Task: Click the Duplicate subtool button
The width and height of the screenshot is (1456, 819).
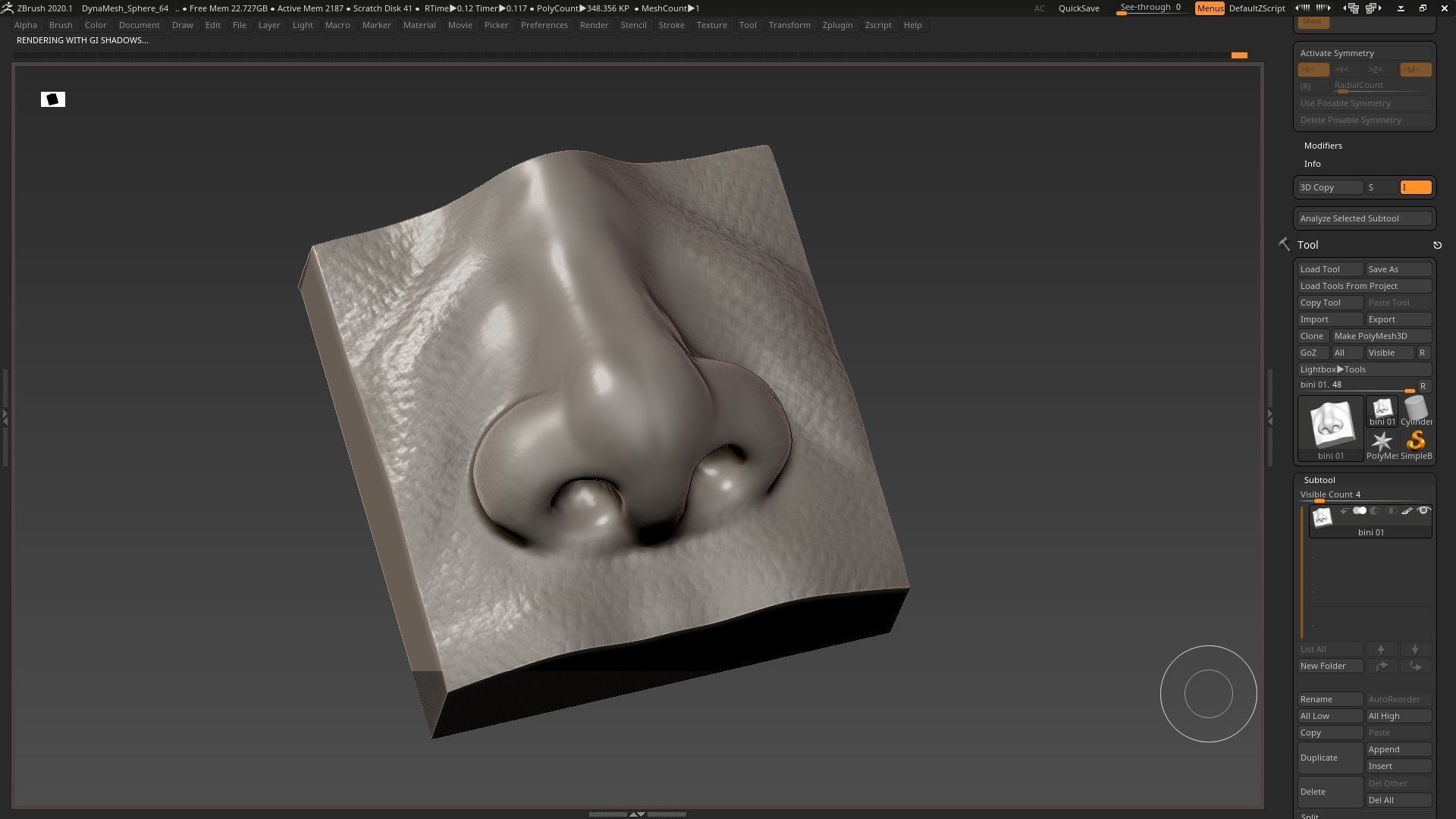Action: (1330, 758)
